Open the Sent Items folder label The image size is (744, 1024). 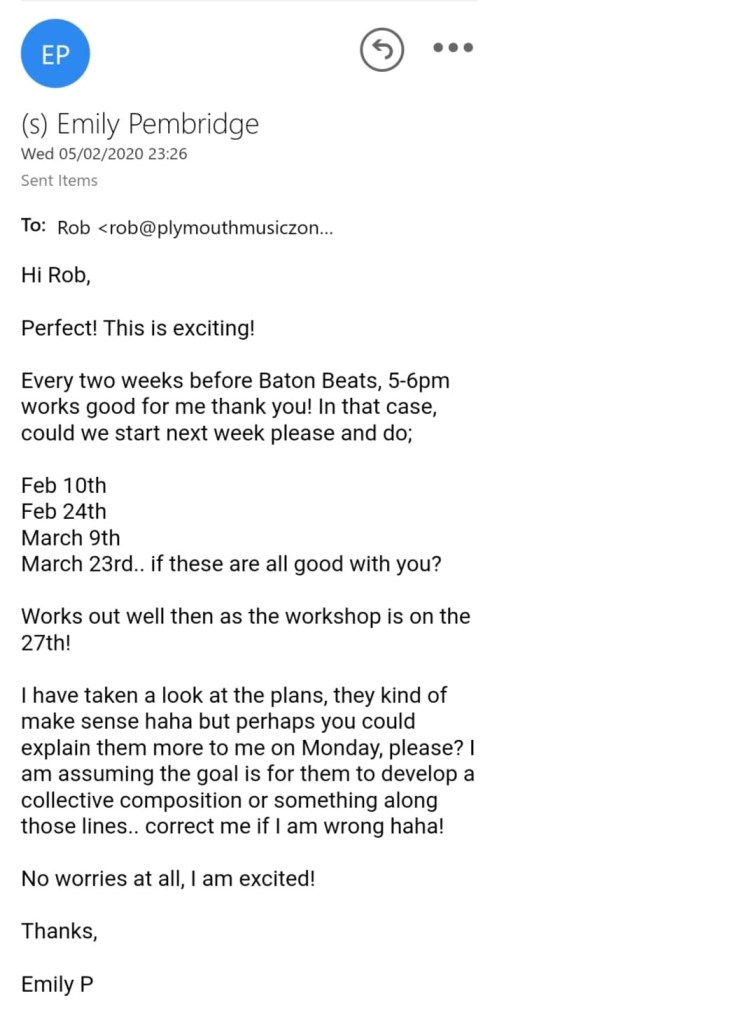point(59,181)
